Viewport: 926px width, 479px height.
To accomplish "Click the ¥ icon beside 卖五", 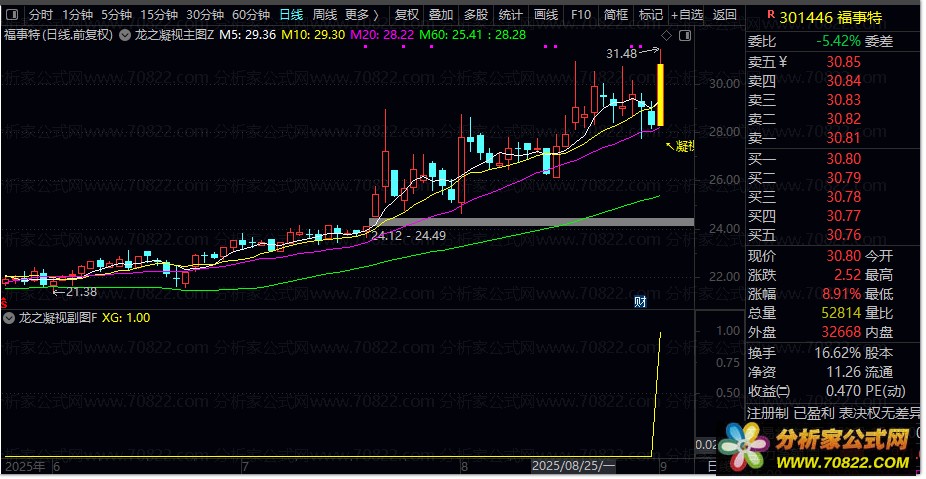I will (783, 61).
